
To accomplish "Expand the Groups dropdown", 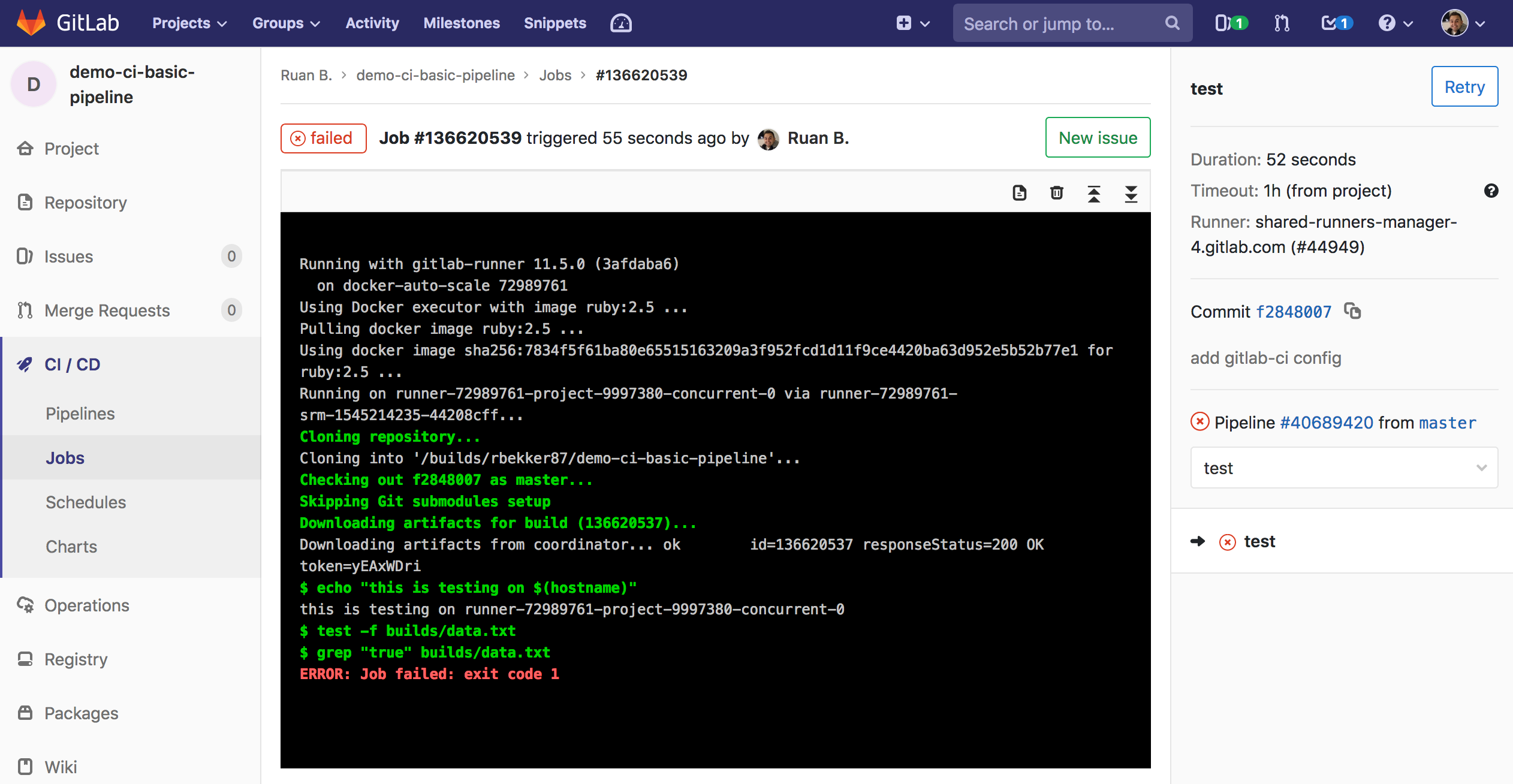I will [286, 23].
